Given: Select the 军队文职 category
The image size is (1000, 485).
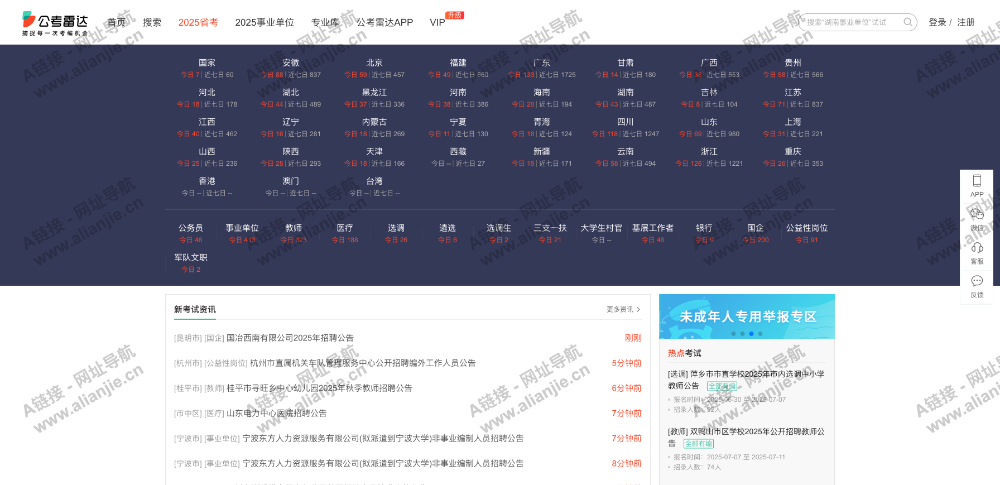Looking at the screenshot, I should tap(190, 257).
